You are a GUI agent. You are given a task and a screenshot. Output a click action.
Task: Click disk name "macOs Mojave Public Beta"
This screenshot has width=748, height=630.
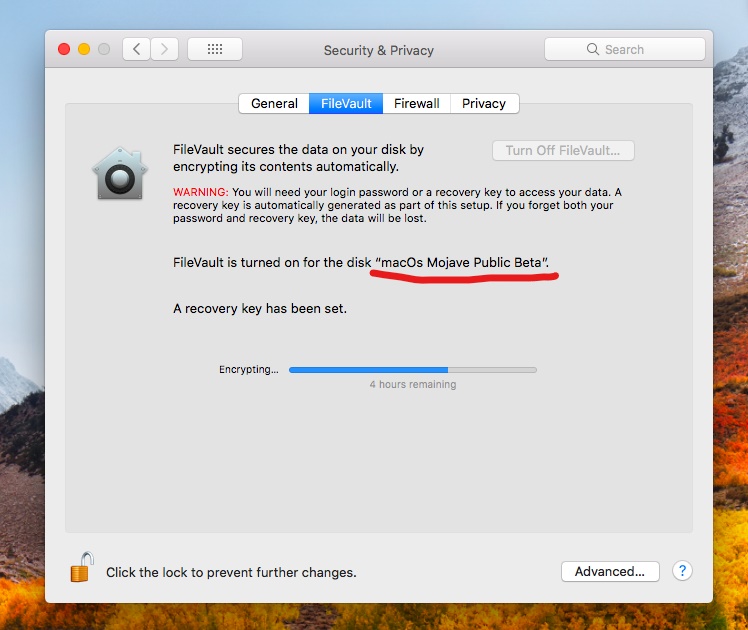click(462, 262)
